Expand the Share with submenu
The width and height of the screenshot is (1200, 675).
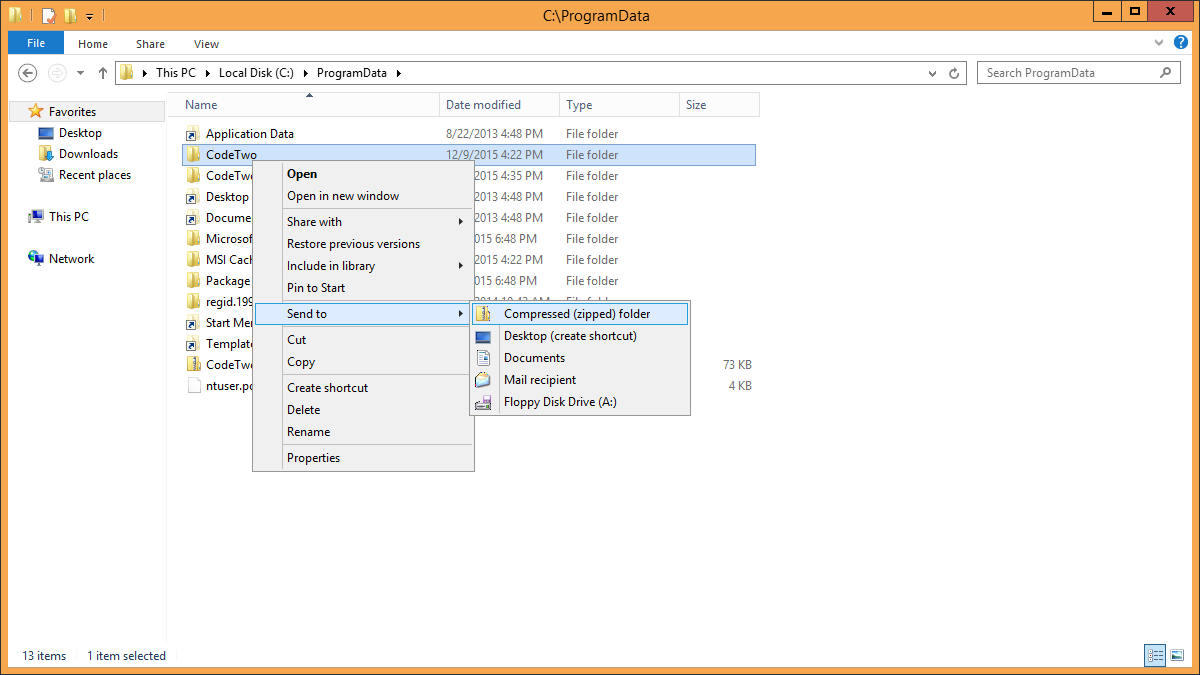pos(313,221)
